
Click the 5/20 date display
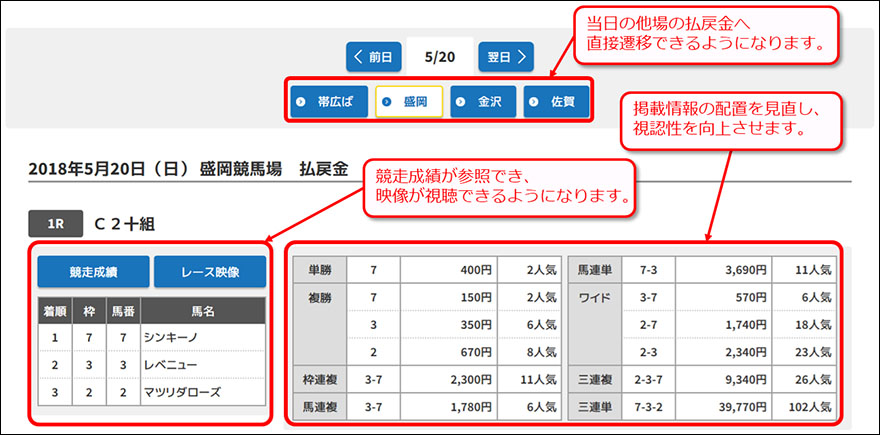tap(441, 57)
